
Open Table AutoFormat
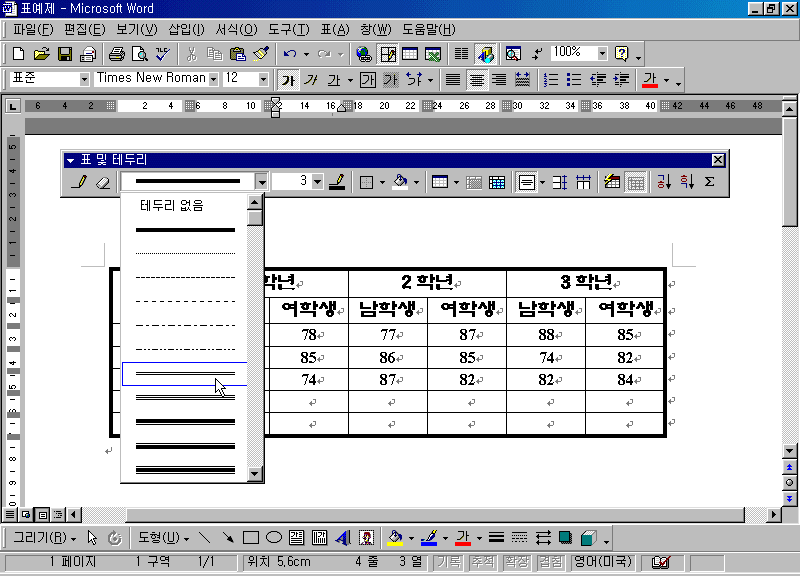click(612, 182)
